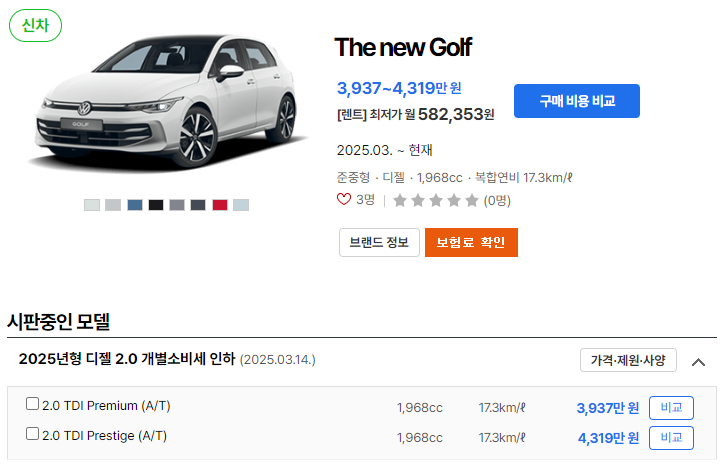Image resolution: width=723 pixels, height=469 pixels.
Task: Check the 2.0 TDI Prestige (A/T) checkbox
Action: tap(32, 433)
